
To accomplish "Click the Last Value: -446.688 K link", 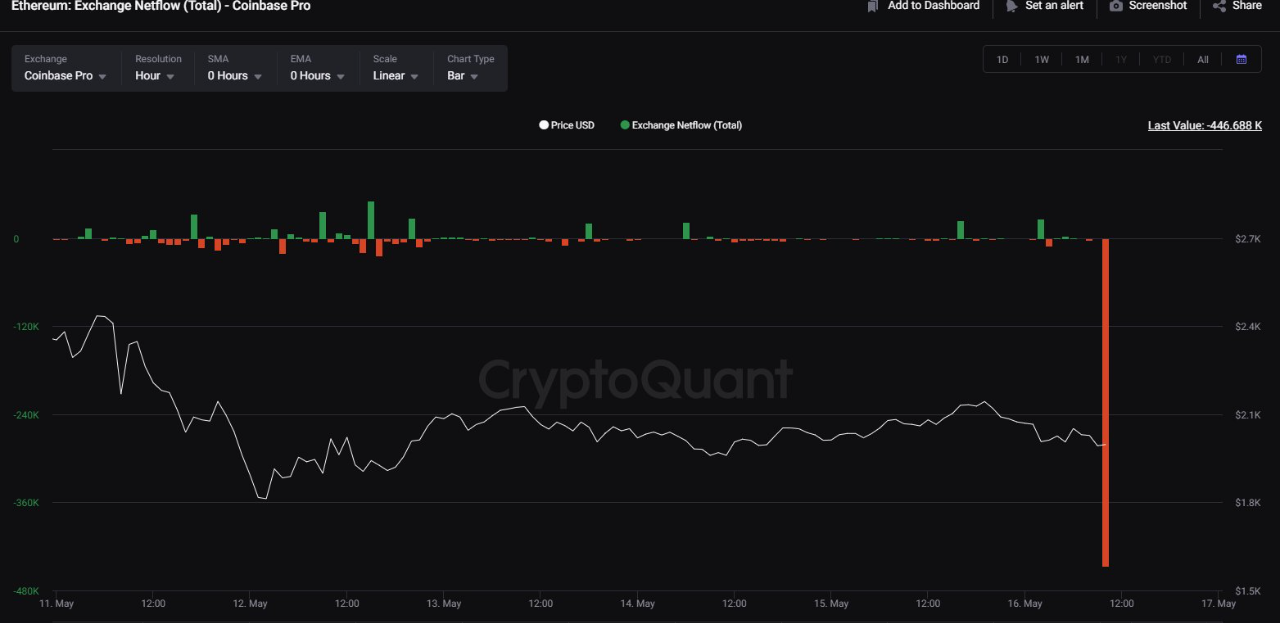I will point(1204,125).
